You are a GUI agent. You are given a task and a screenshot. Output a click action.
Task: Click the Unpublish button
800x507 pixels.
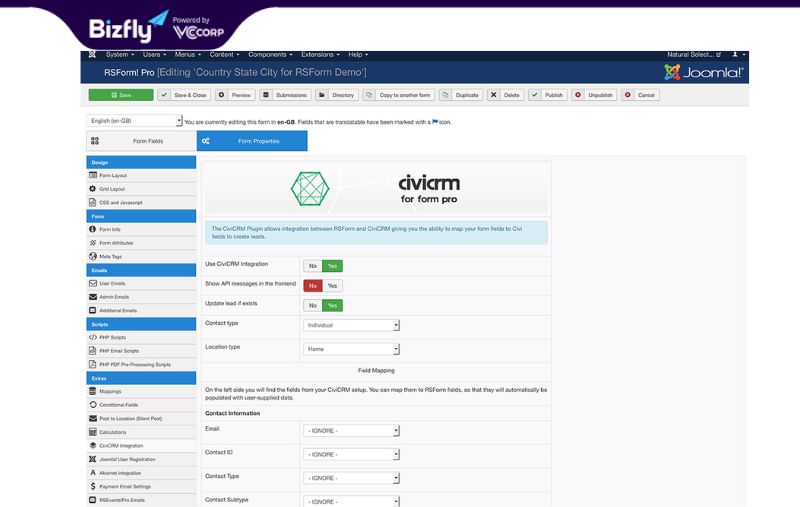(594, 95)
